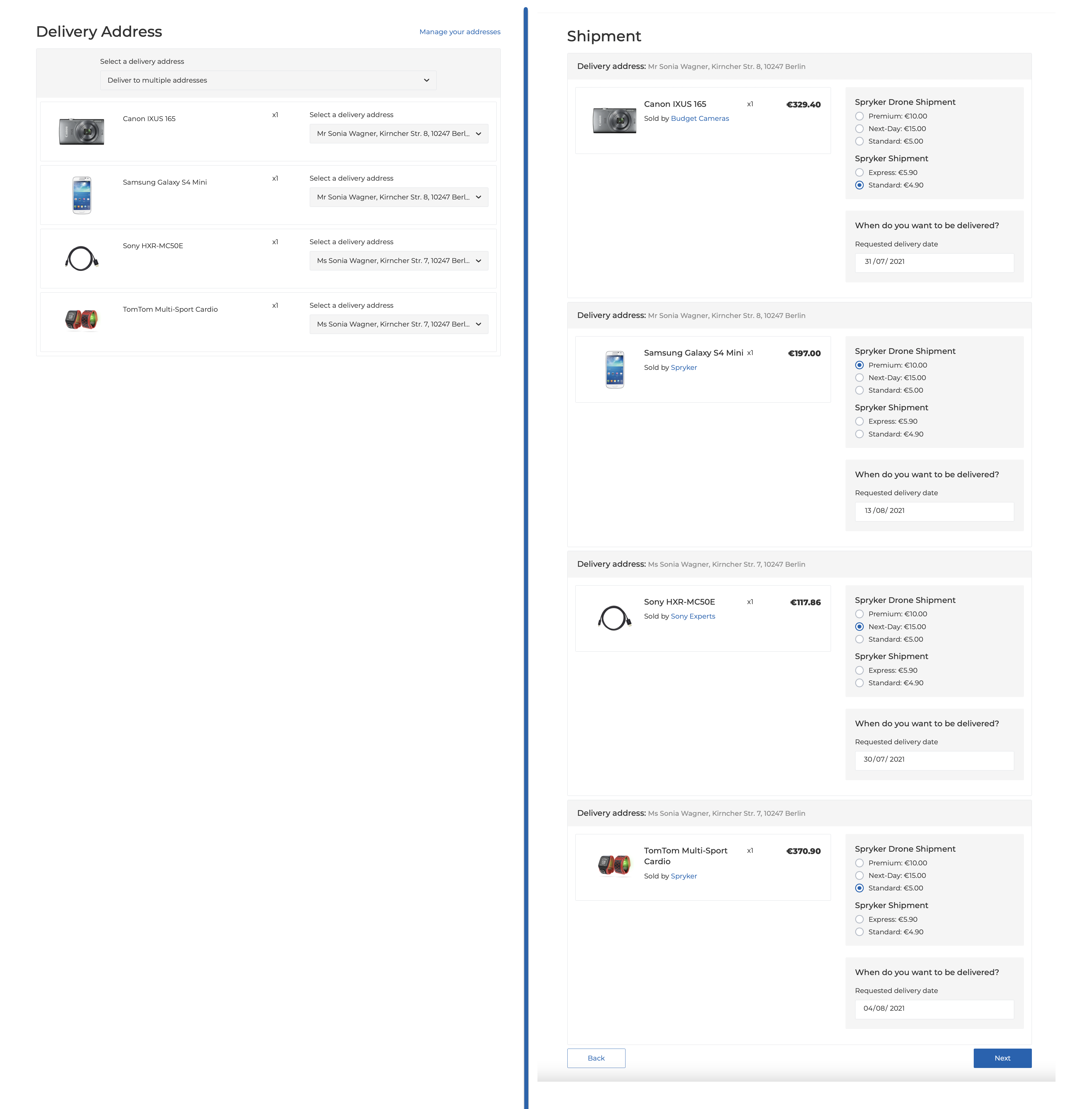Click Sony HXR-MC50E image in Shipment panel
Image resolution: width=1092 pixels, height=1109 pixels.
(x=614, y=618)
